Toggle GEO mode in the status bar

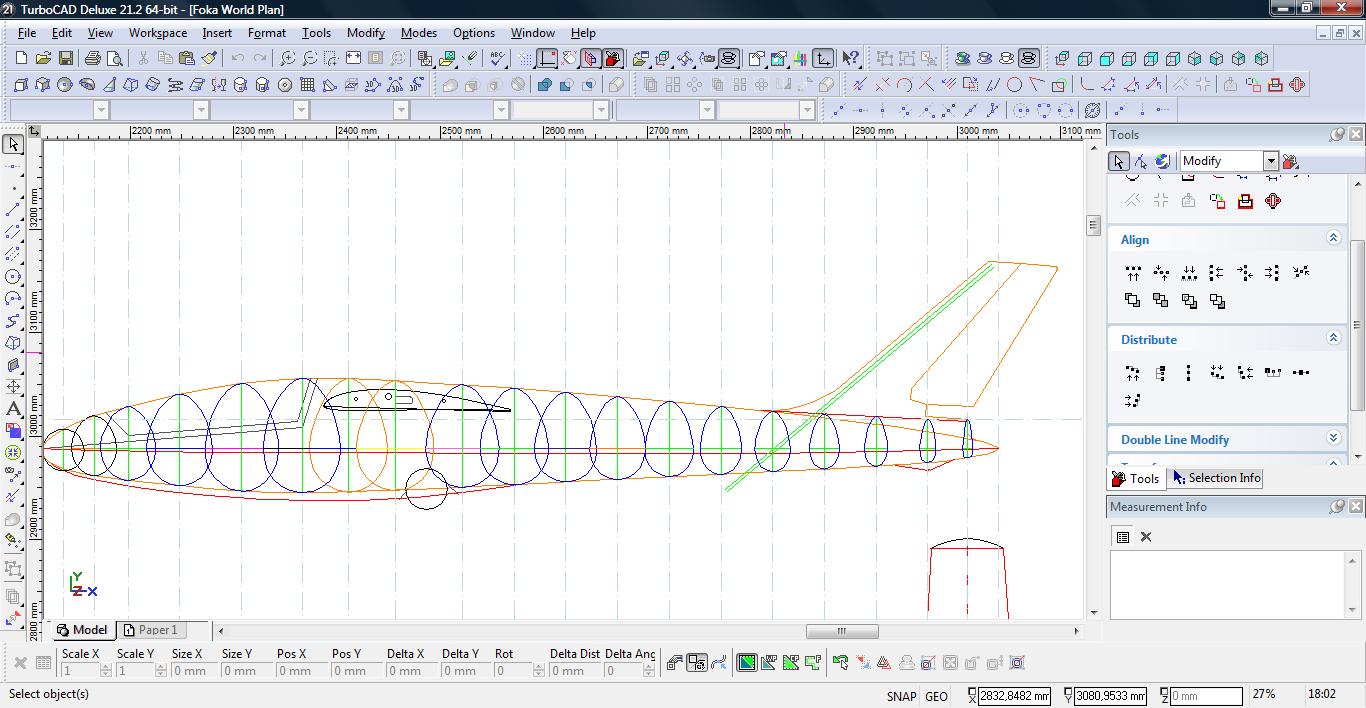(x=936, y=696)
